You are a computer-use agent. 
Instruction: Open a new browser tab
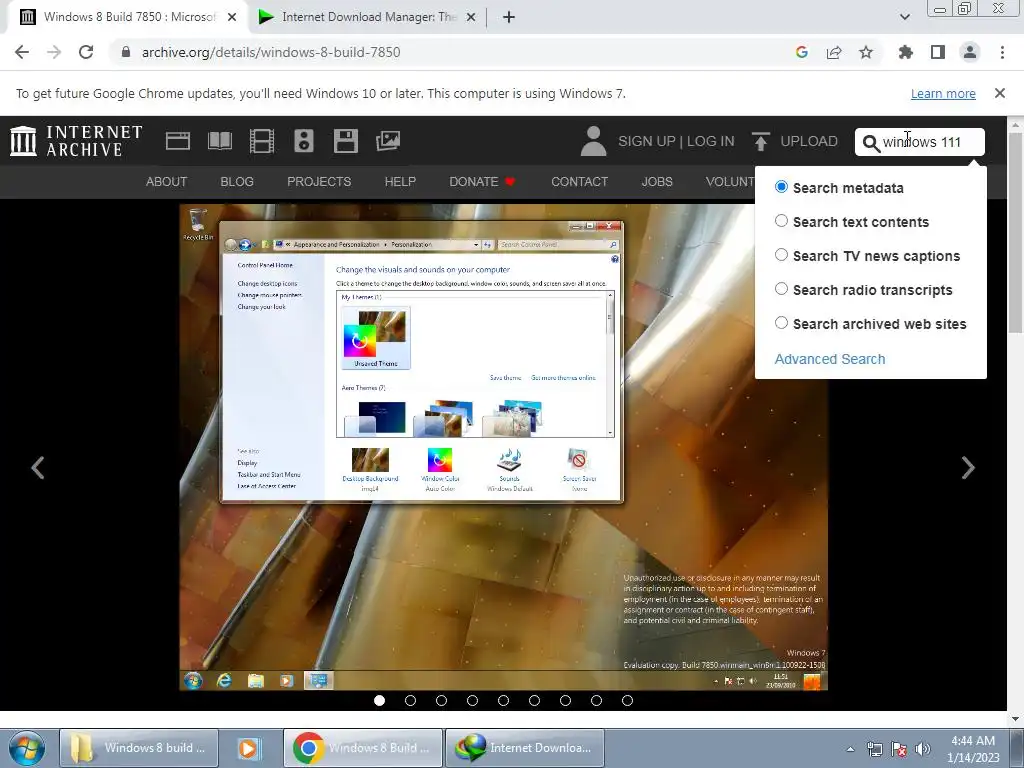pos(509,17)
